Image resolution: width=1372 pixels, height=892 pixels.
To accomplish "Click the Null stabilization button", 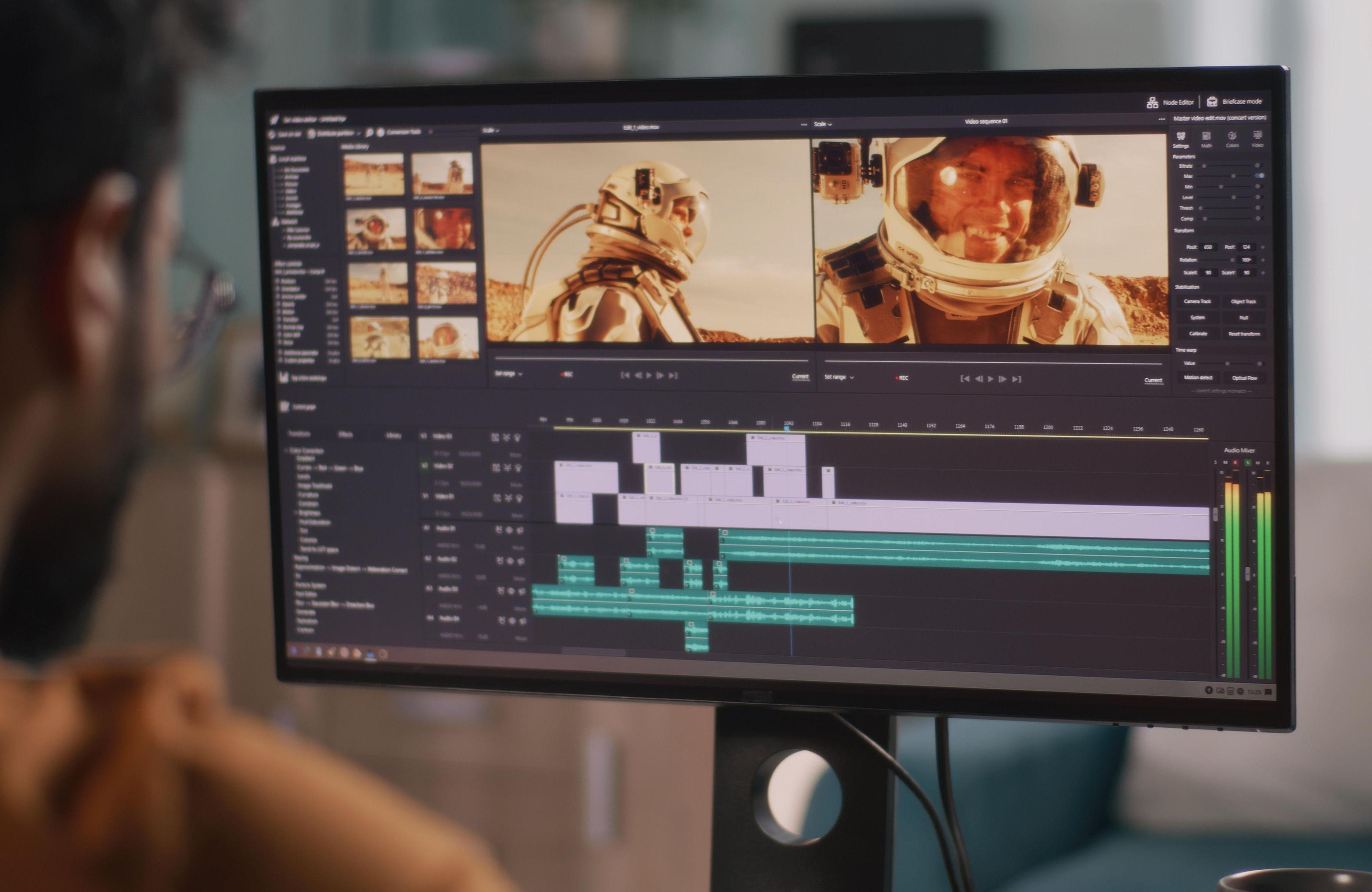I will pos(1243,318).
